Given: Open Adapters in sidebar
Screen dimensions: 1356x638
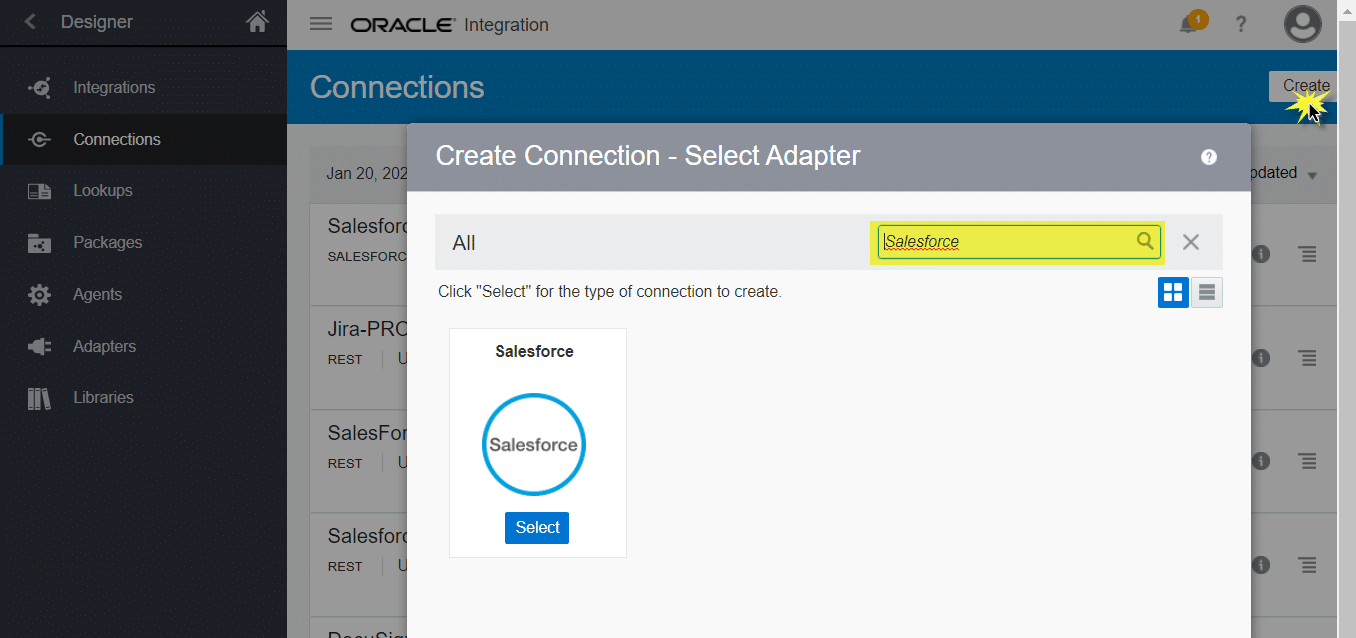Looking at the screenshot, I should coord(104,346).
